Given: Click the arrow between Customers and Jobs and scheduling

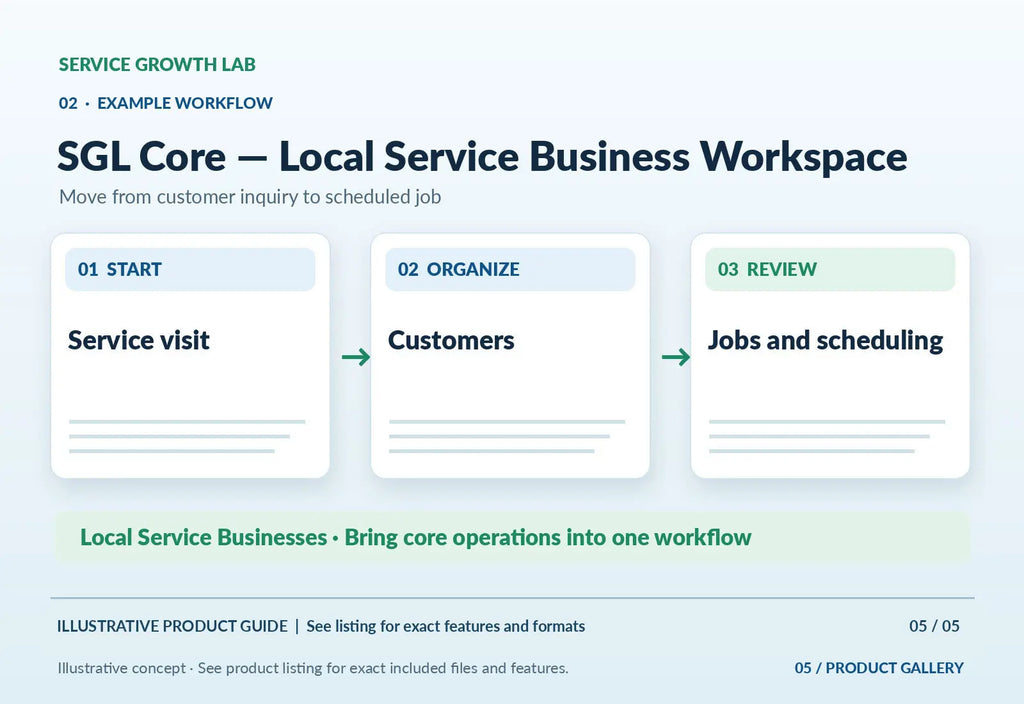Looking at the screenshot, I should click(676, 357).
